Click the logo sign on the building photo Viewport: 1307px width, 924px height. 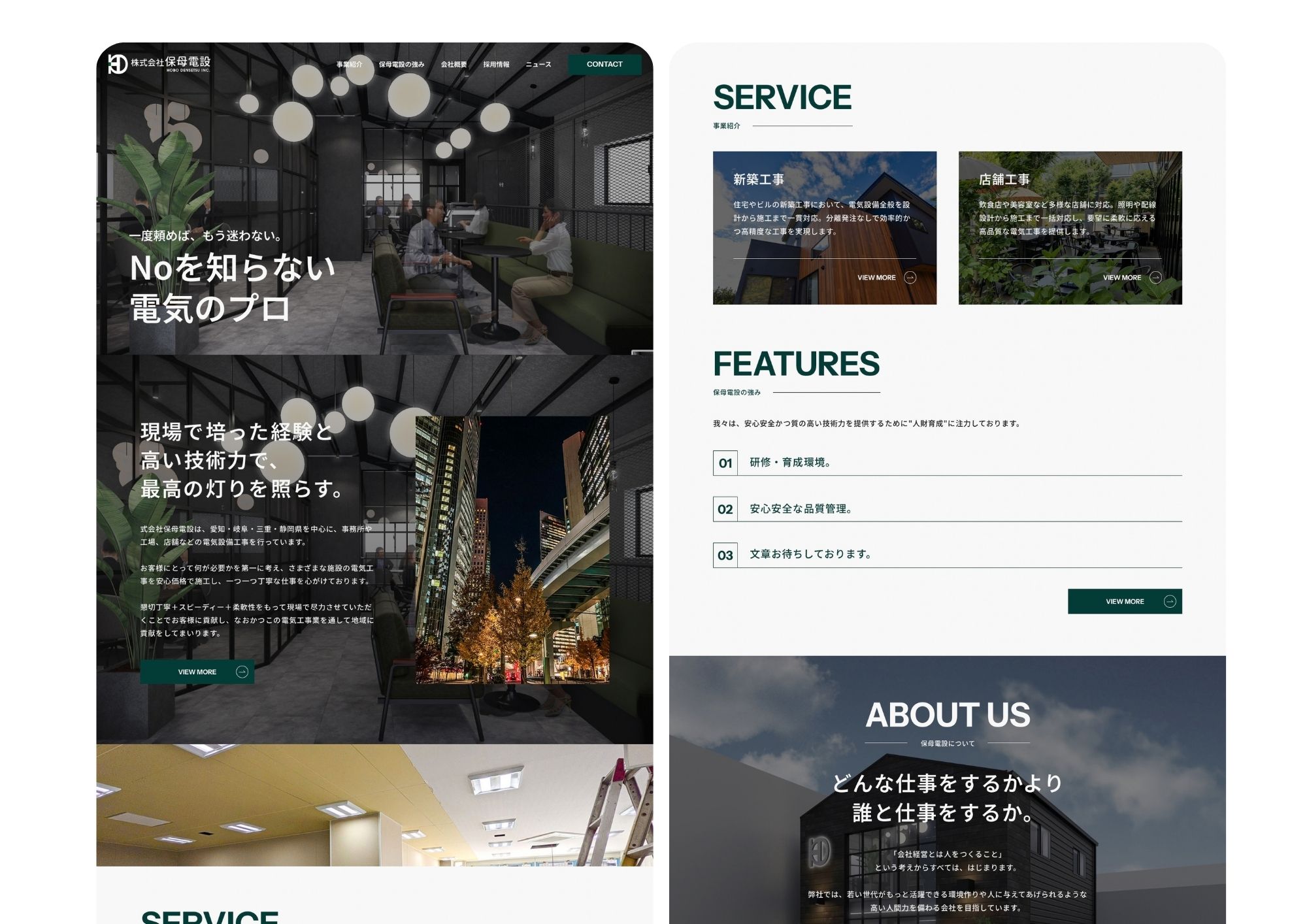click(819, 852)
